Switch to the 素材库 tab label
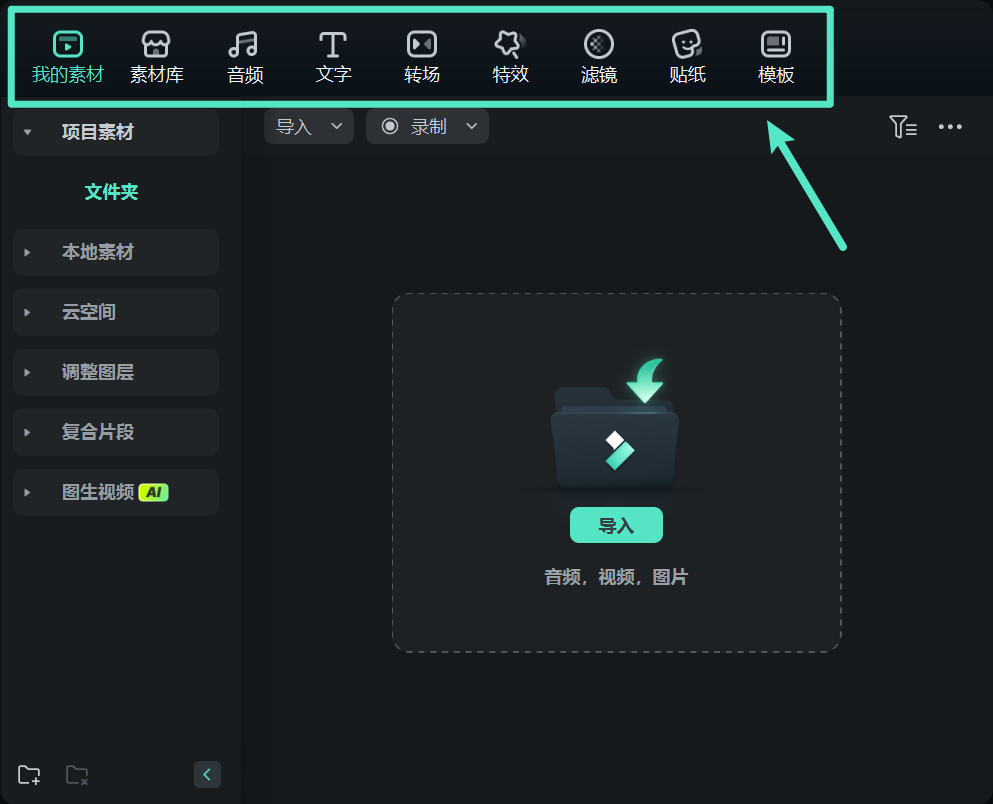The width and height of the screenshot is (993, 804). point(156,75)
